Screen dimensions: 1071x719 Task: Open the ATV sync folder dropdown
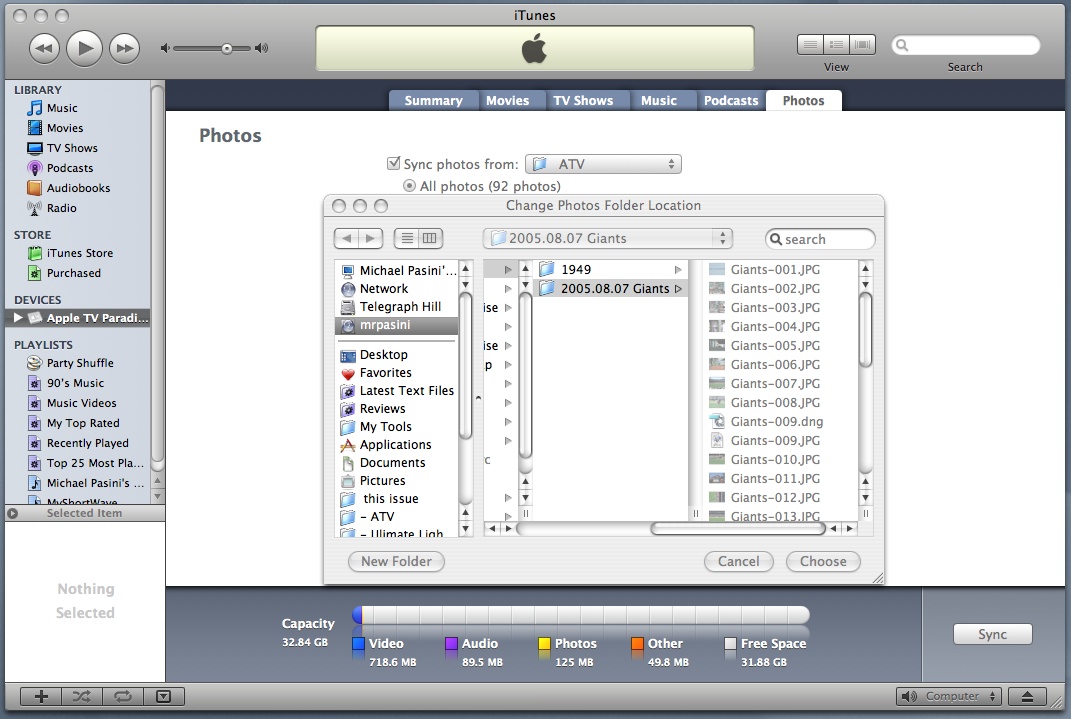603,164
